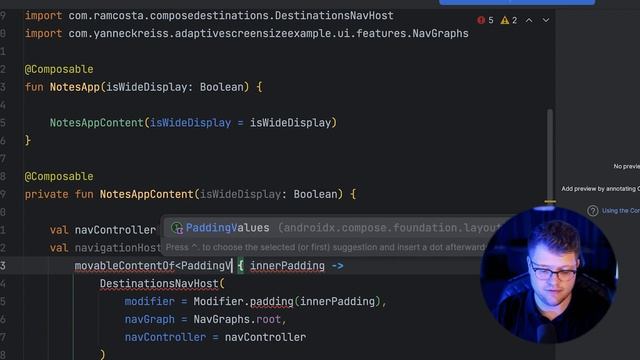Click the navigationHost variable name
This screenshot has height=360, width=640.
(118, 247)
